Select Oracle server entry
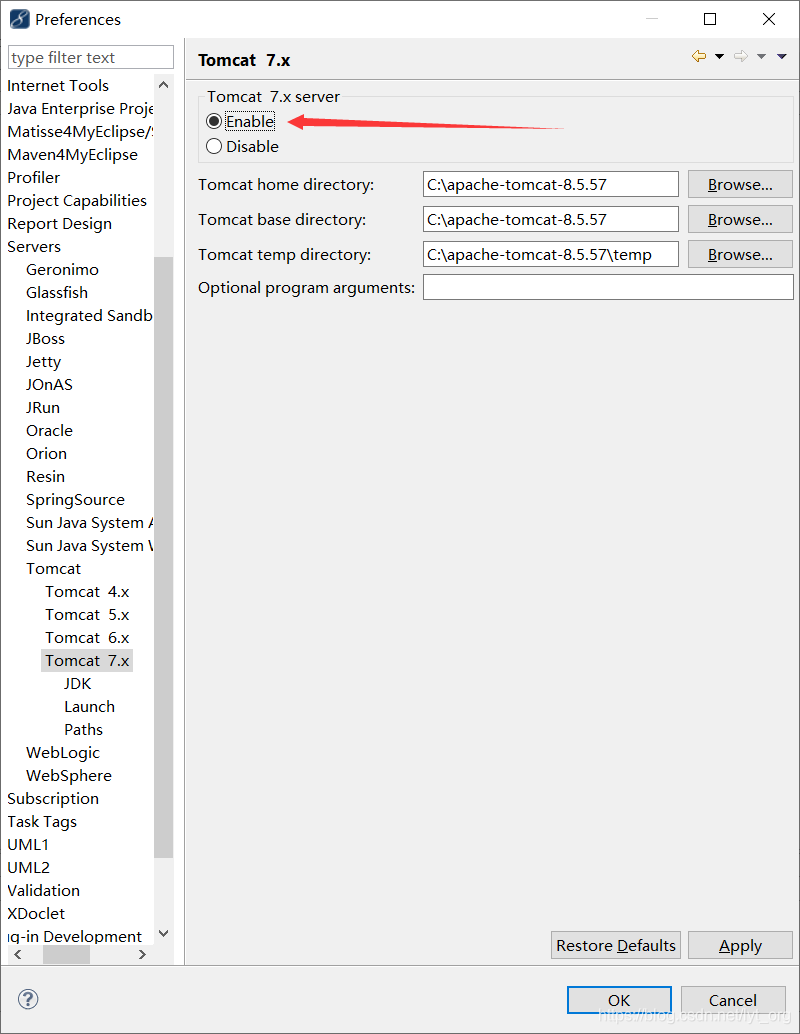 pos(49,431)
